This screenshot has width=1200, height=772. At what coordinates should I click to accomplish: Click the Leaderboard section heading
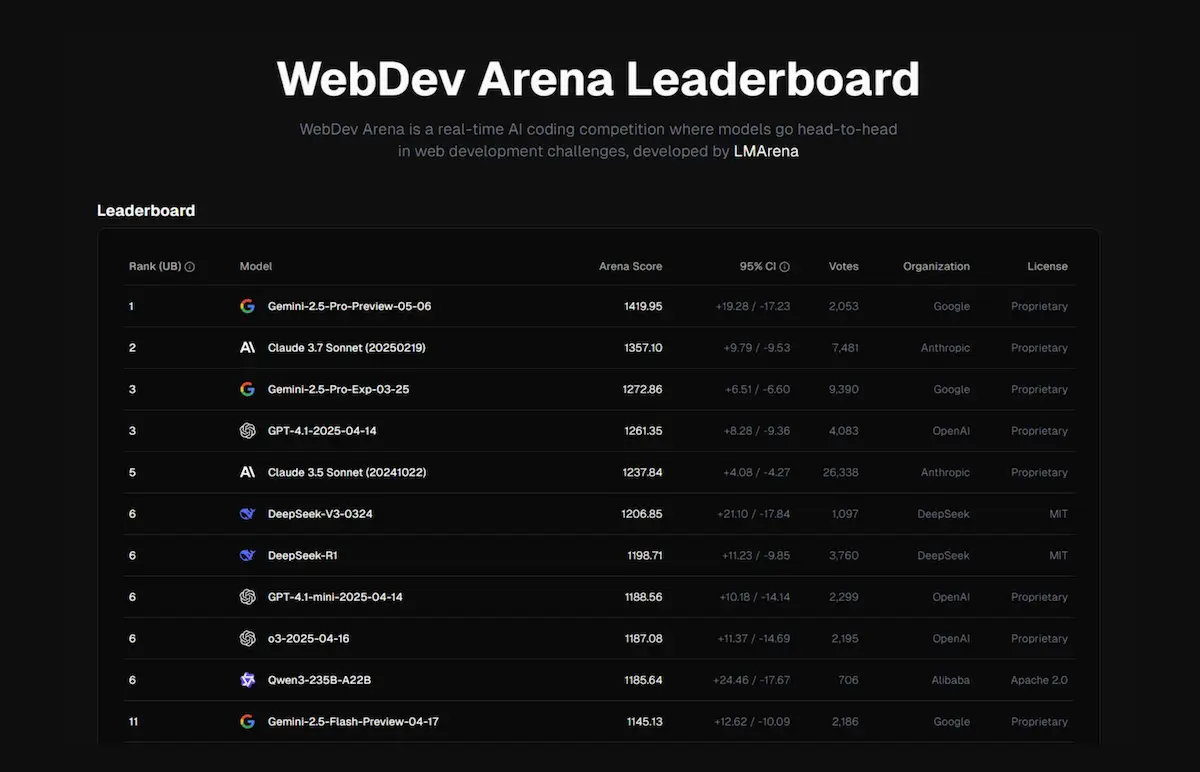(x=146, y=210)
